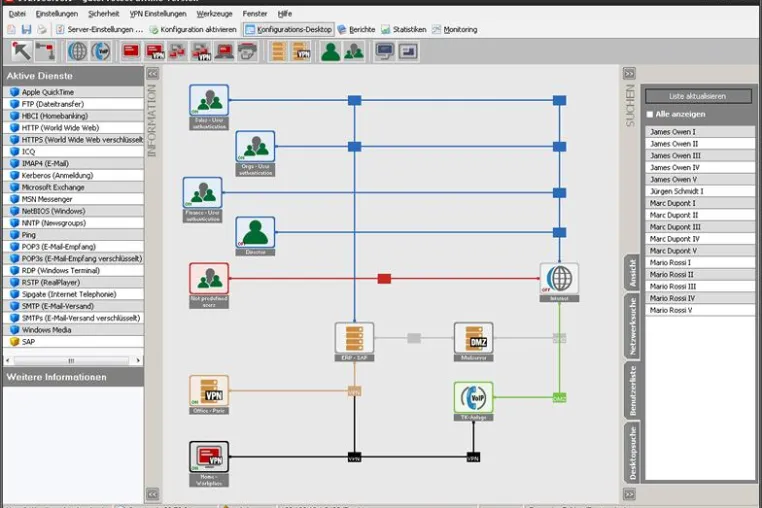762x508 pixels.
Task: Add a computer group object from toolbar
Action: [177, 51]
